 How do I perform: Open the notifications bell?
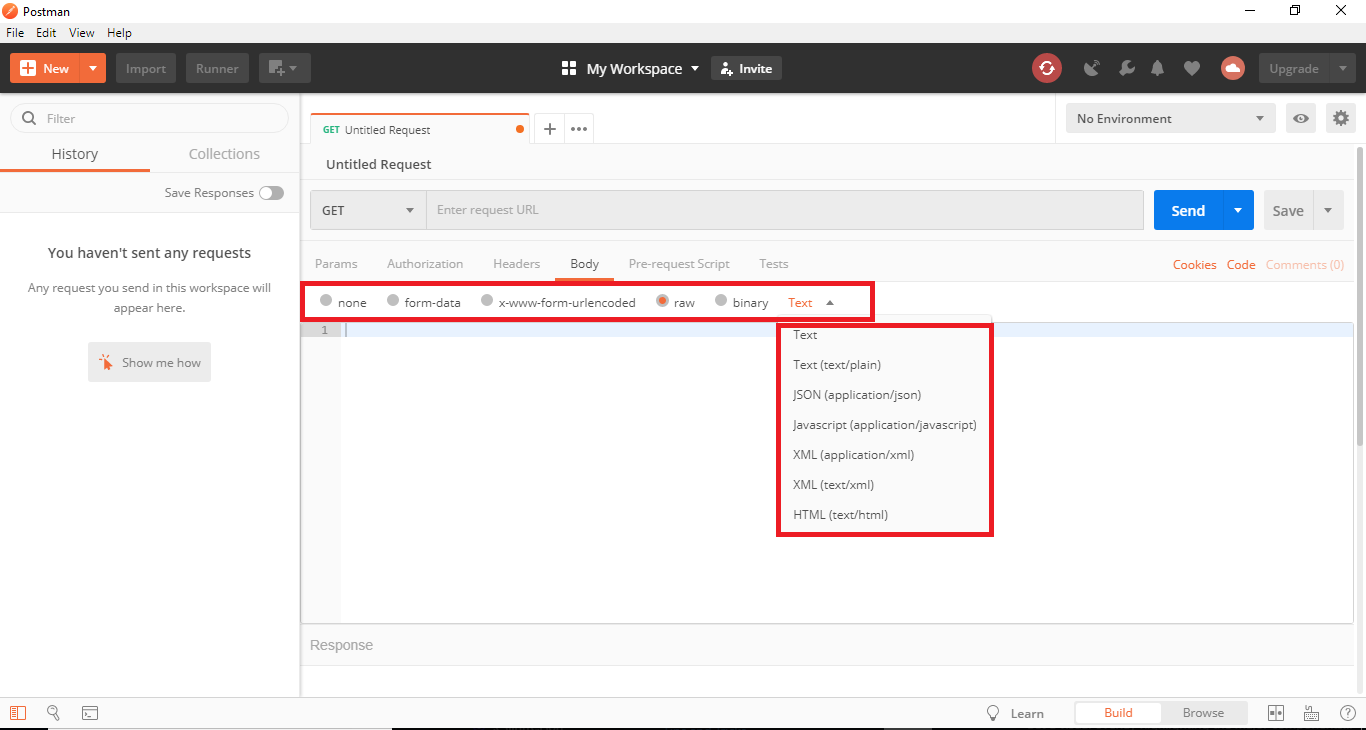[x=1158, y=68]
